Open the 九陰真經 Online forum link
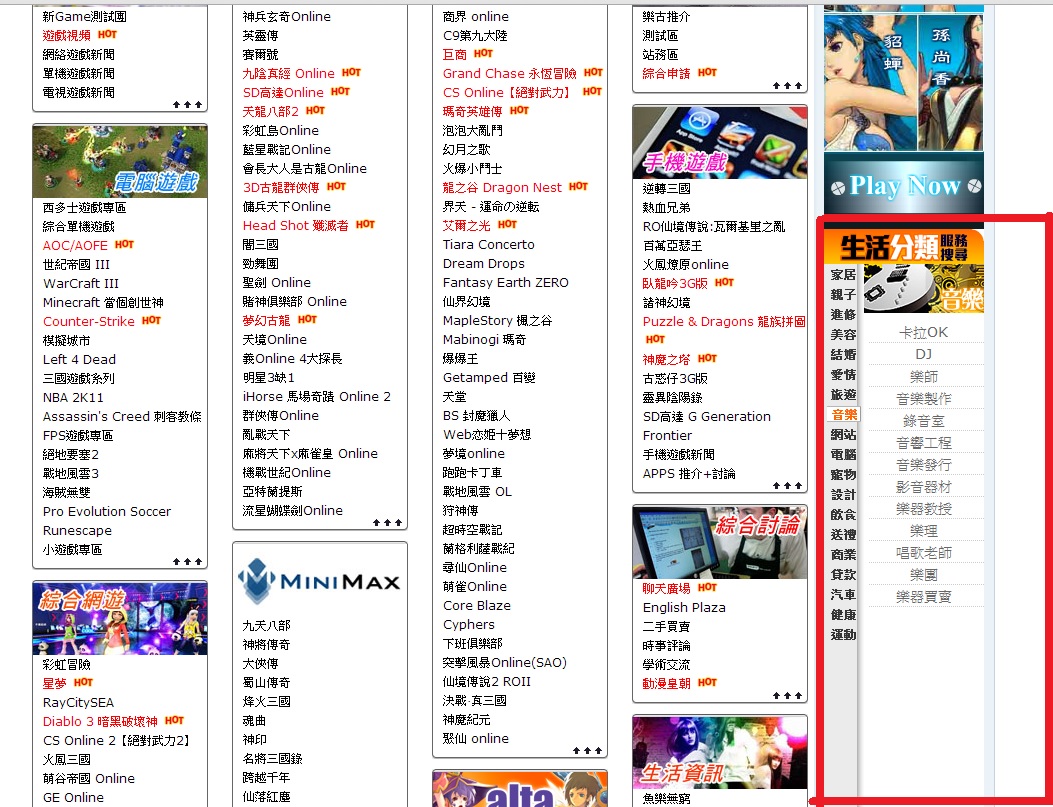The width and height of the screenshot is (1053, 807). click(x=289, y=73)
